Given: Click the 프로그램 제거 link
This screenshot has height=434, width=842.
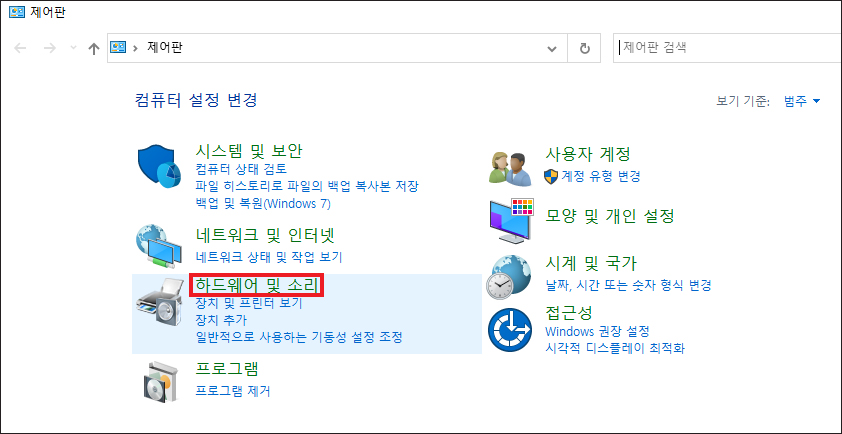Looking at the screenshot, I should pos(233,391).
